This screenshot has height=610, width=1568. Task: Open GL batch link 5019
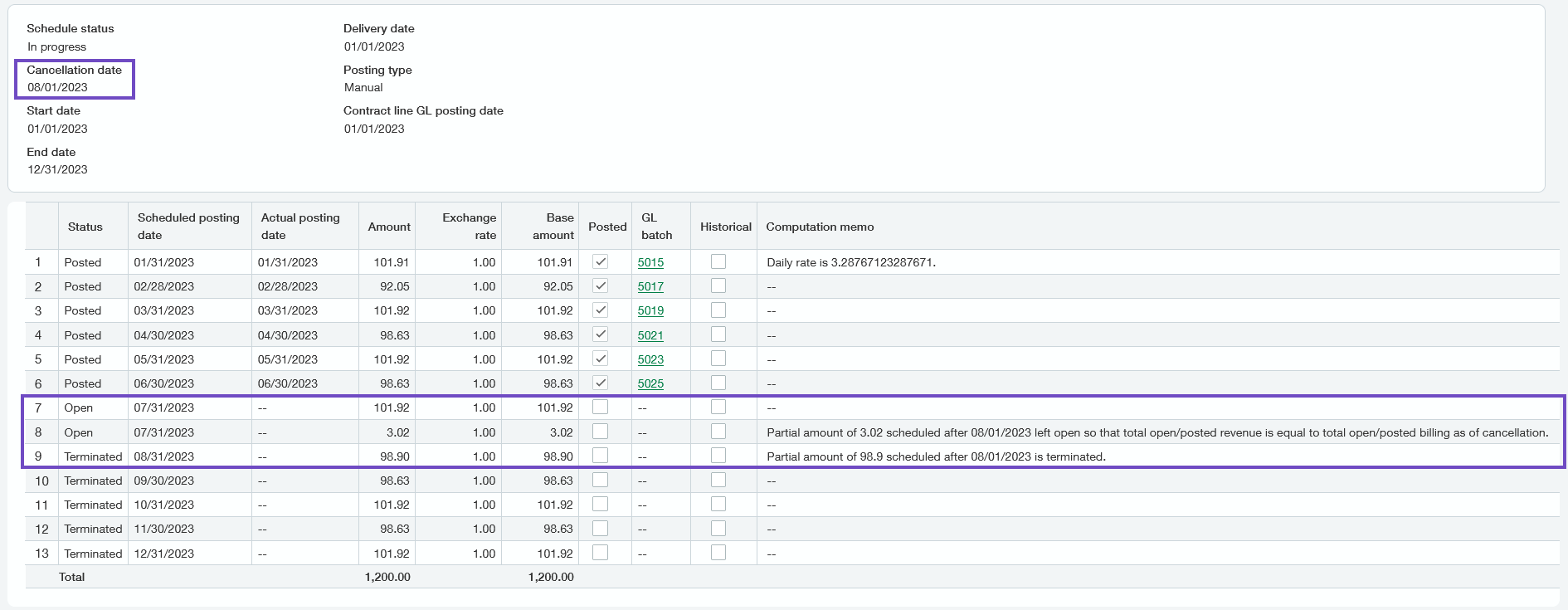[x=650, y=310]
